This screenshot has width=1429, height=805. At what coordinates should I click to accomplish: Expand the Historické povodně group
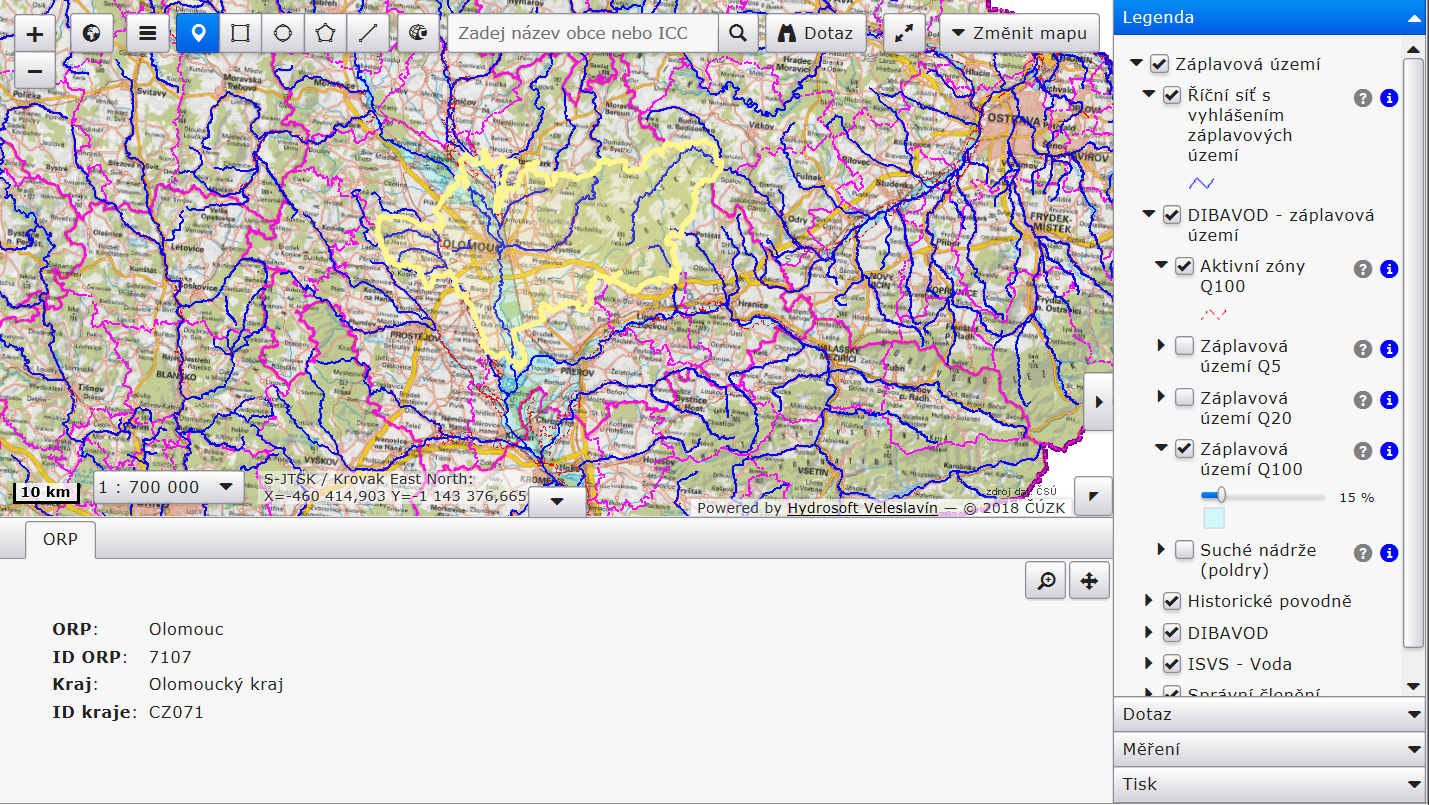pos(1149,600)
